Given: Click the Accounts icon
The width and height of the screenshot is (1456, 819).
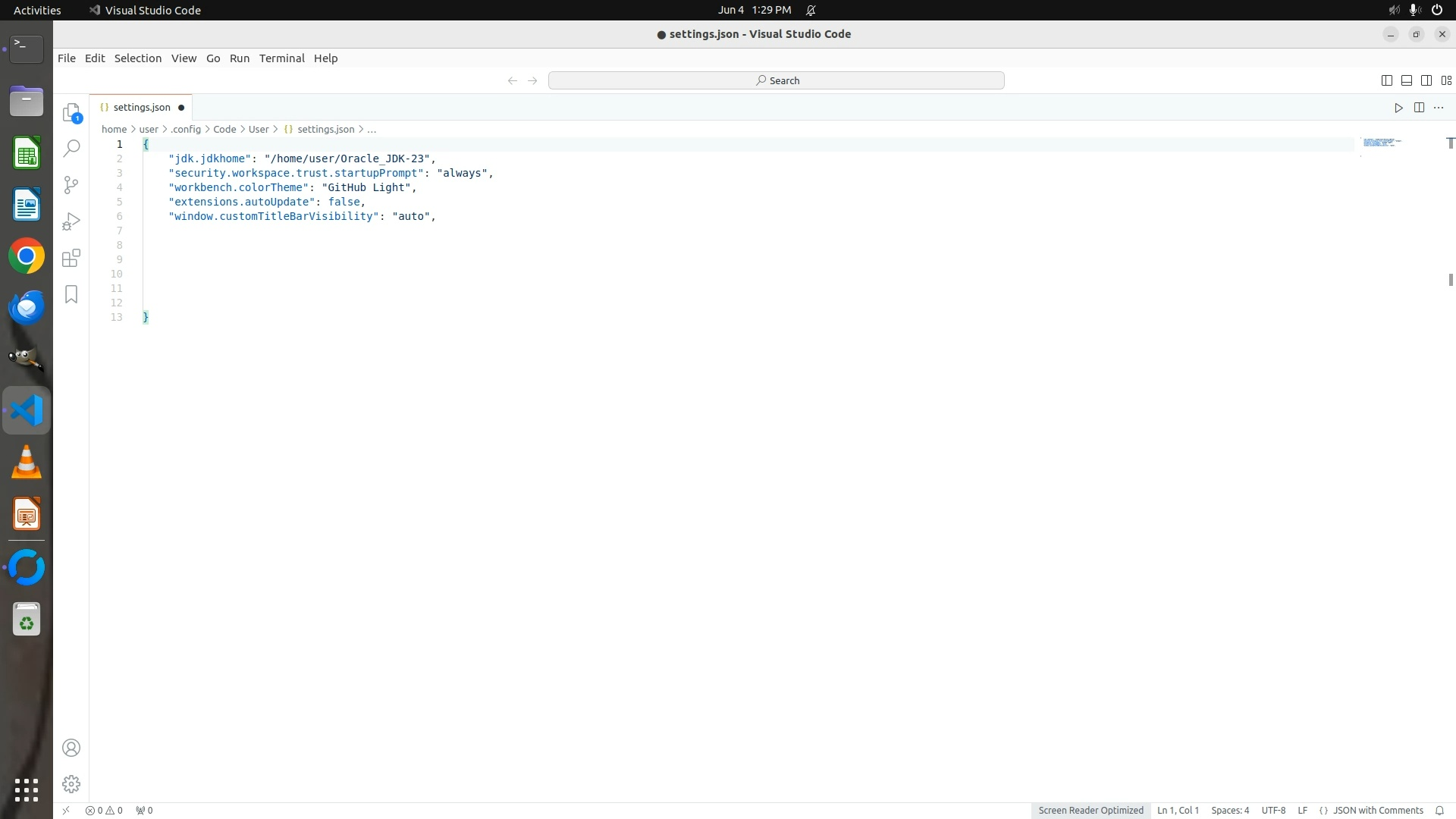Looking at the screenshot, I should pyautogui.click(x=71, y=748).
